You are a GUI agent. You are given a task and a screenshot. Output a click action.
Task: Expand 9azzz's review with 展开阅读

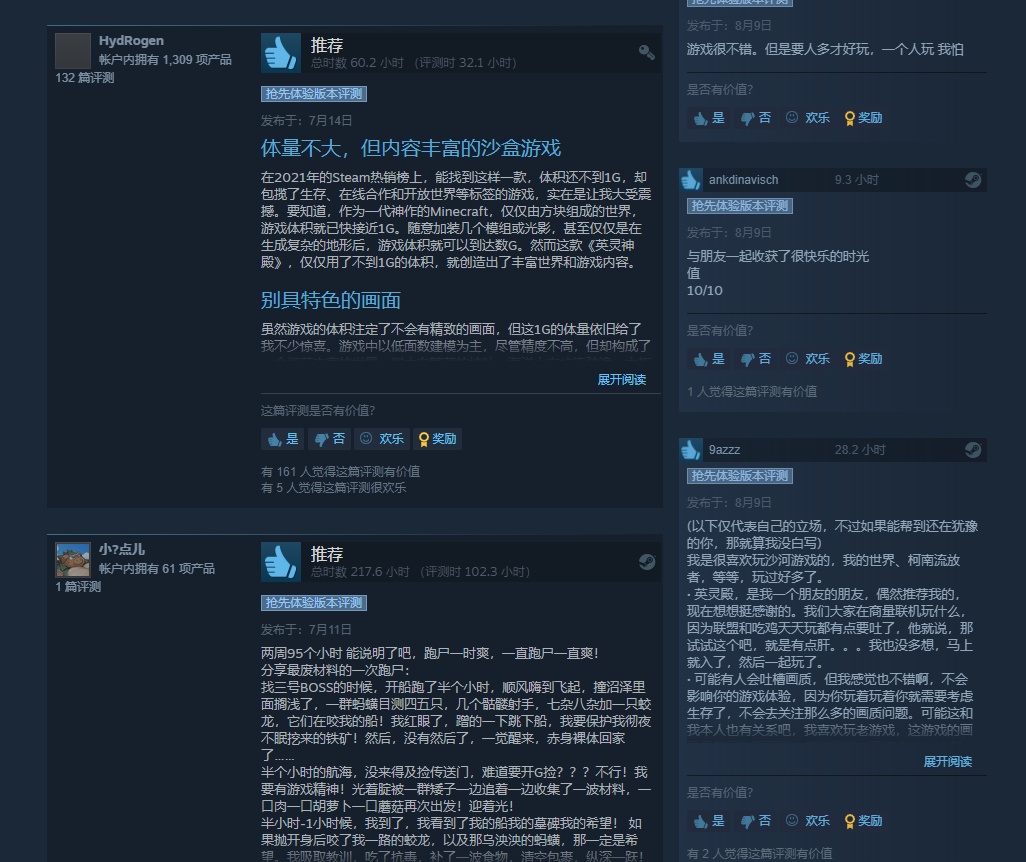pos(947,762)
